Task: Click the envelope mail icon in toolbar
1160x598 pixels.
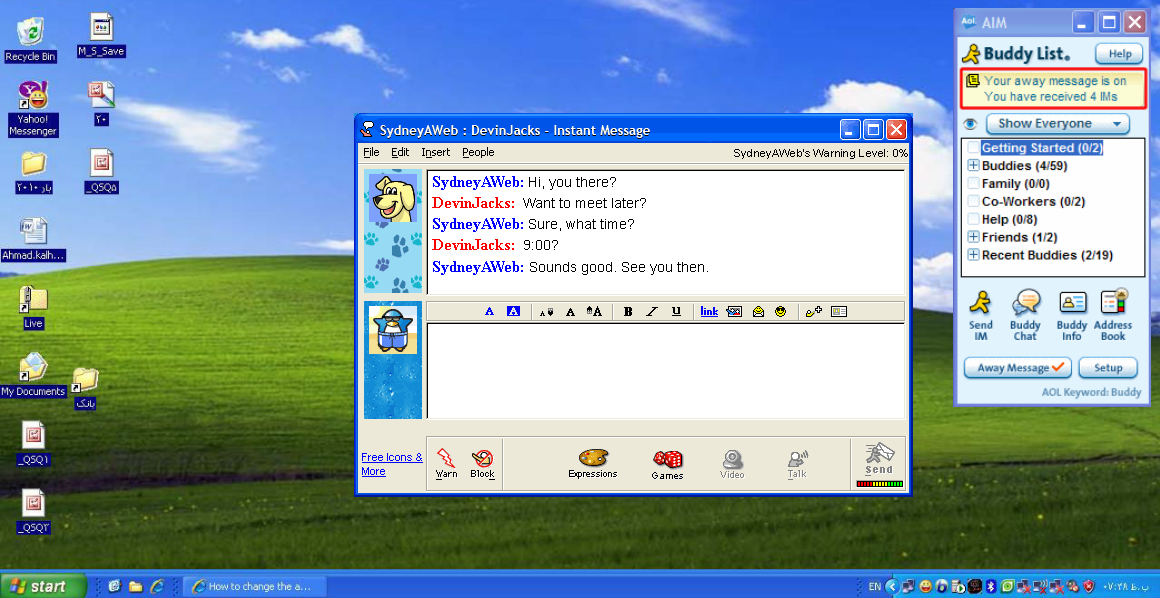Action: (x=758, y=312)
